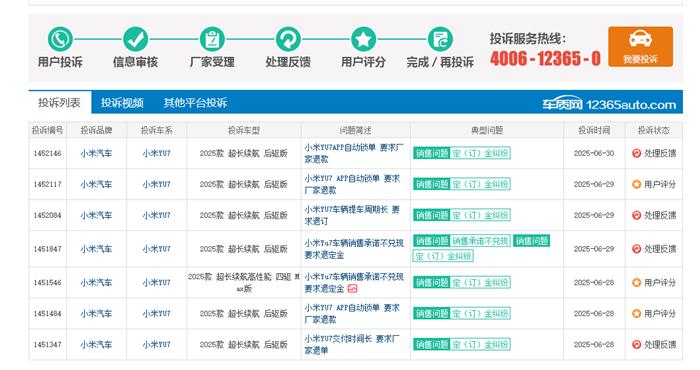Click the 厂家受理 clipboard icon
The height and width of the screenshot is (370, 700).
(212, 39)
